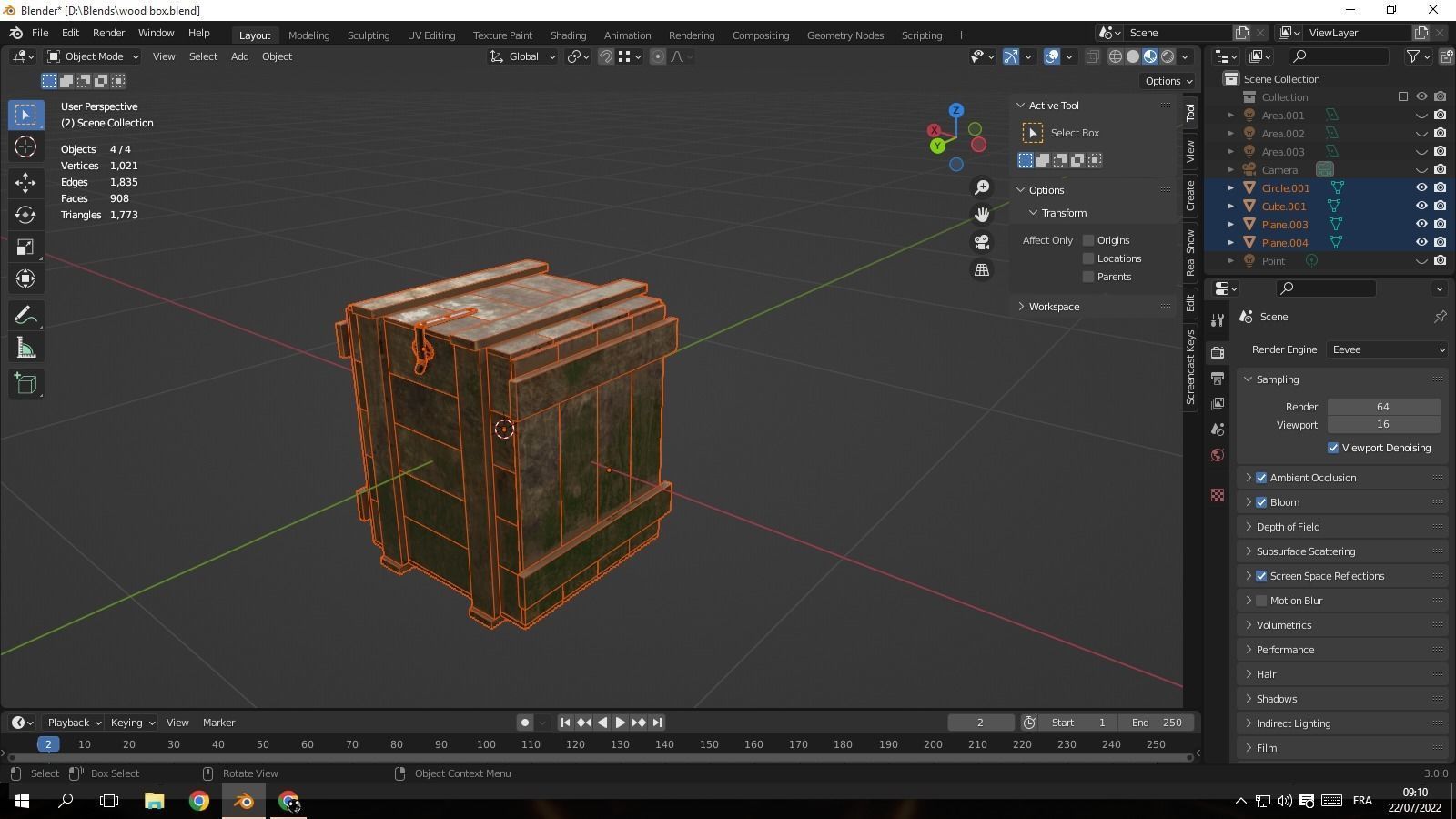Jump to the timeline start frame
The height and width of the screenshot is (819, 1456).
pos(565,723)
